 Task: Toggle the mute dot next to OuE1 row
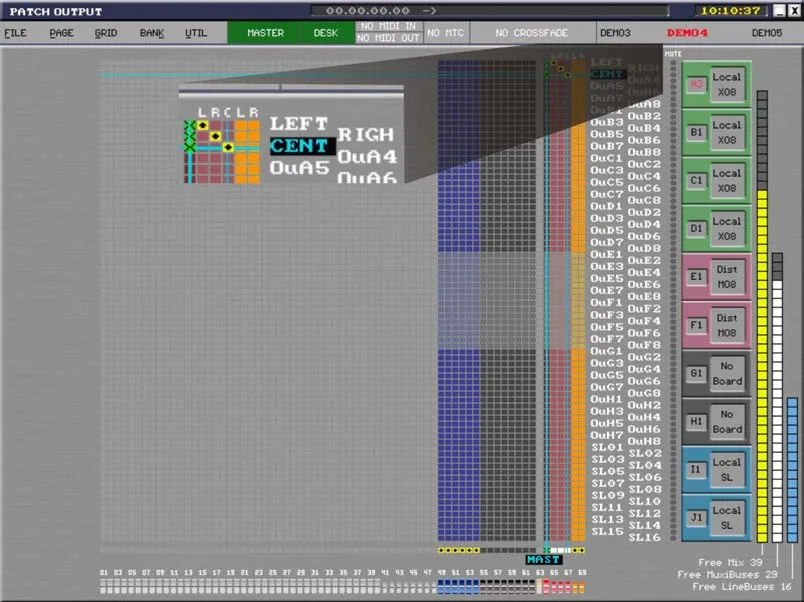[673, 254]
